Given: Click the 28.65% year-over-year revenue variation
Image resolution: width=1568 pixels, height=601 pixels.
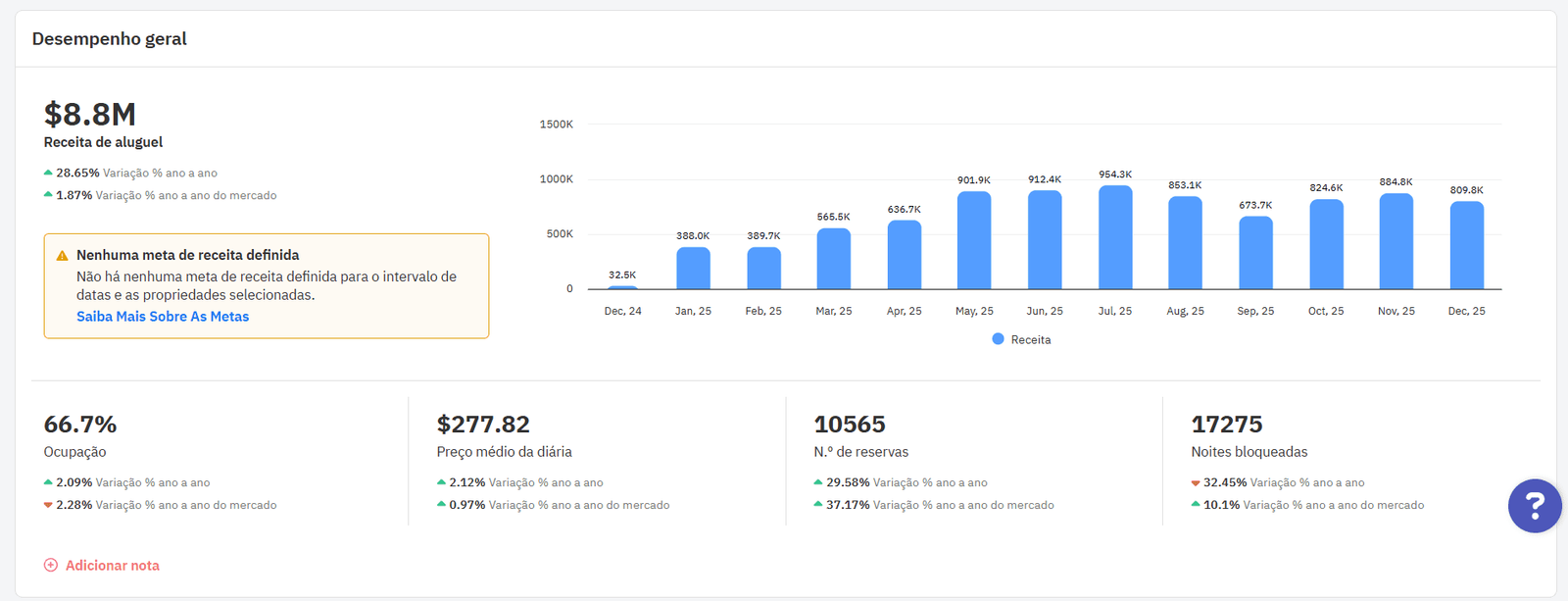Looking at the screenshot, I should click(77, 174).
